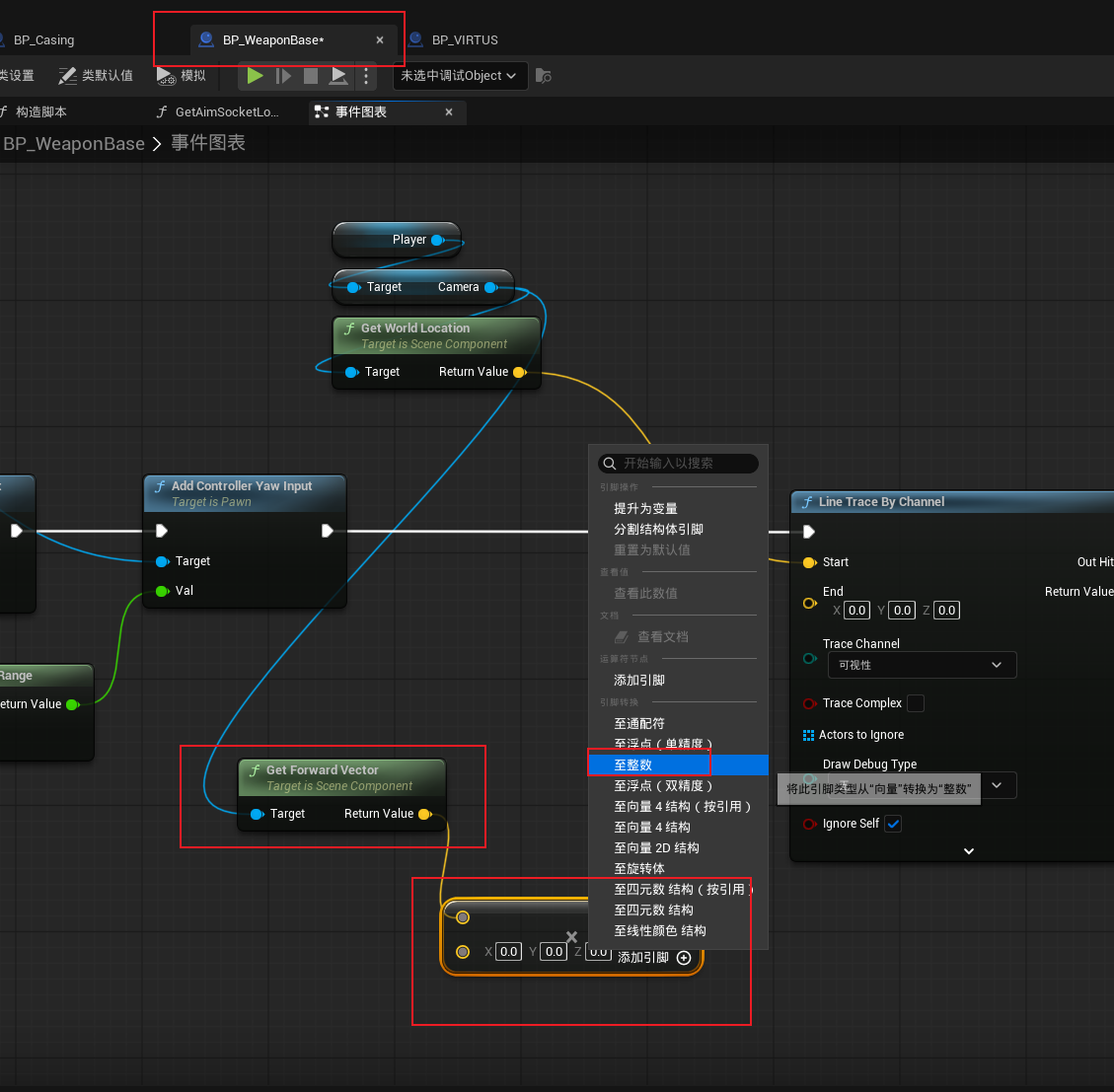Click Get Forward Vector Return Value pin

pos(425,814)
